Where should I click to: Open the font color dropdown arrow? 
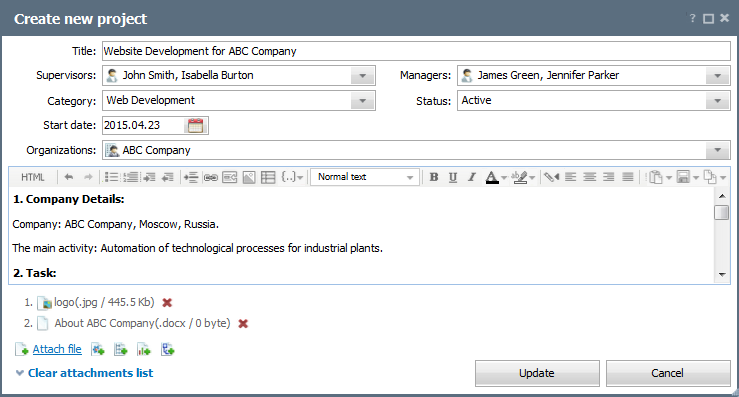pos(504,178)
